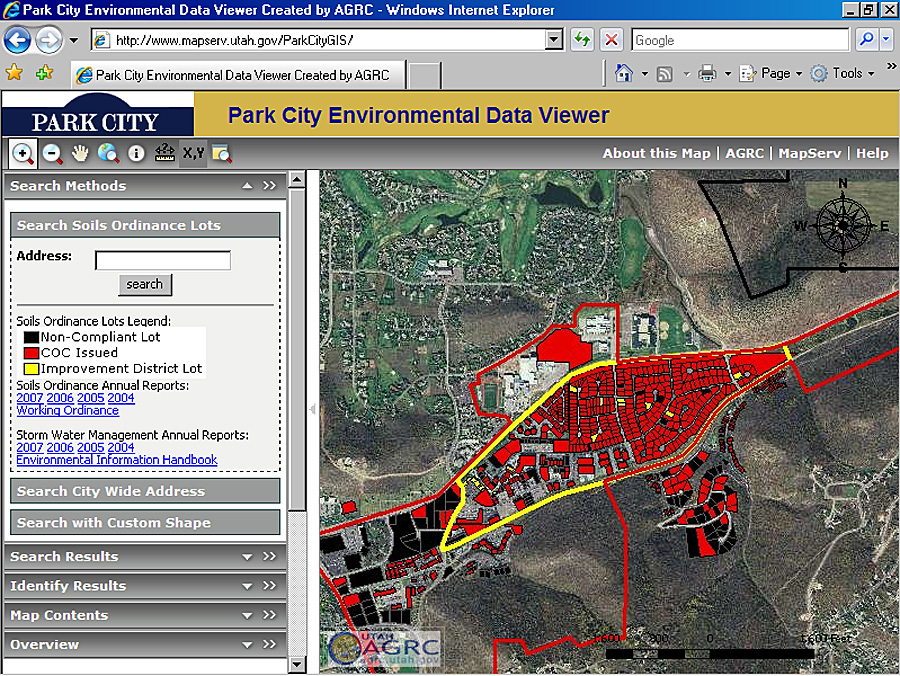The height and width of the screenshot is (676, 900).
Task: Click the Search Soils Ordinance Lots header
Action: point(145,225)
